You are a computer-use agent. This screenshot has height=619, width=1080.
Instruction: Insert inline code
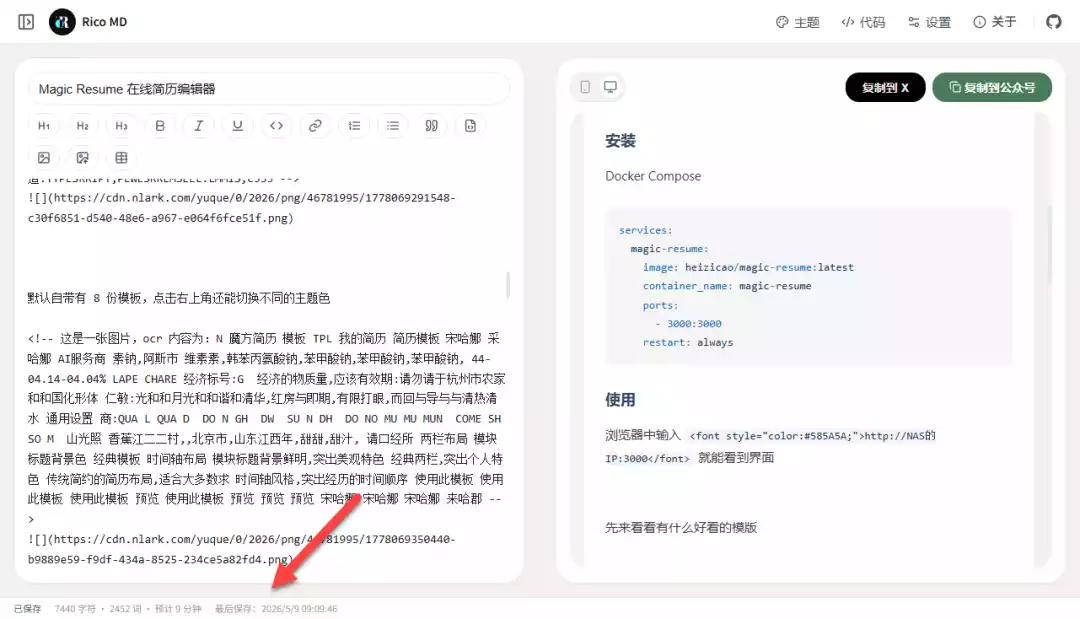[276, 126]
